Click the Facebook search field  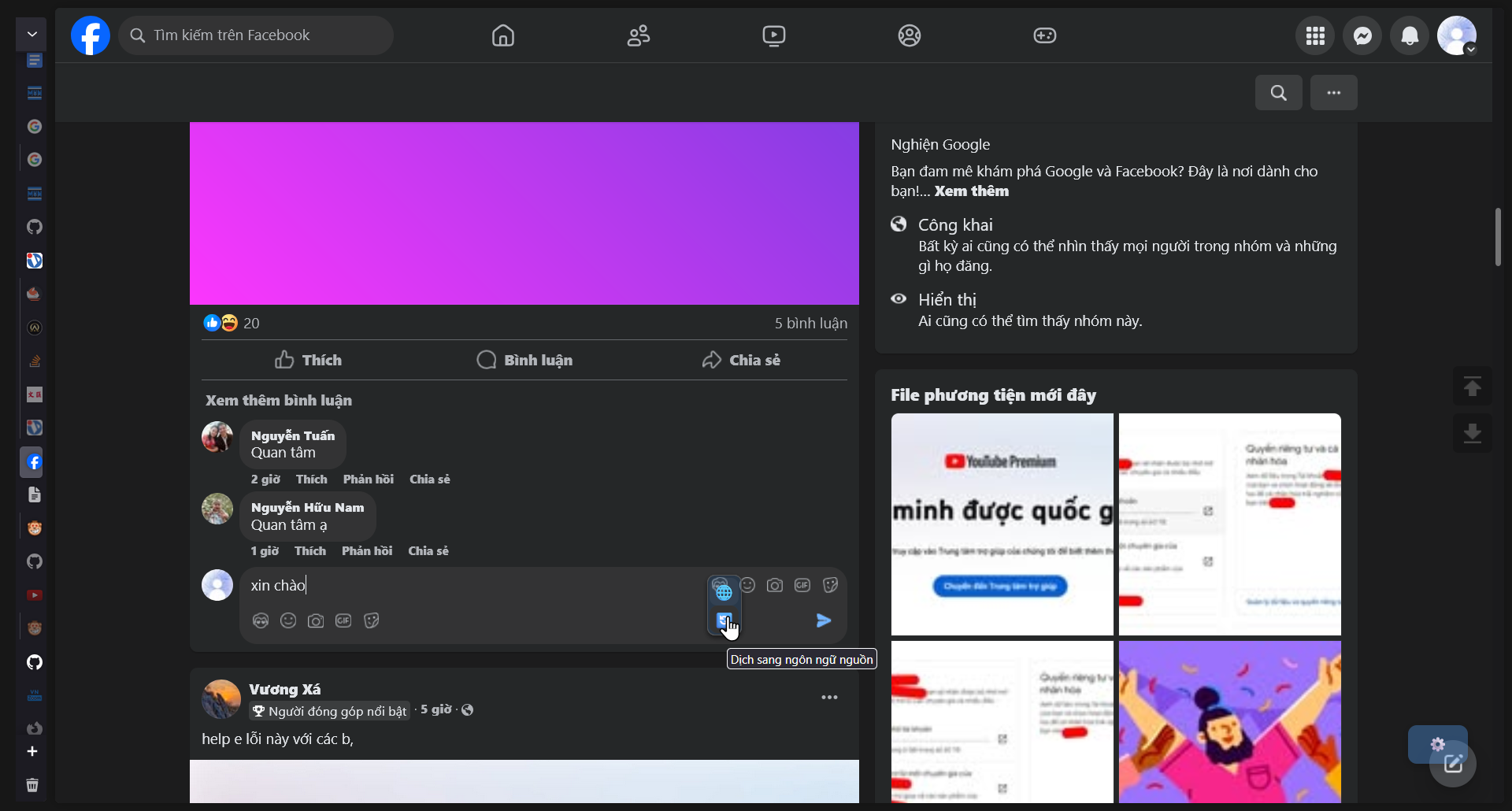pos(256,35)
